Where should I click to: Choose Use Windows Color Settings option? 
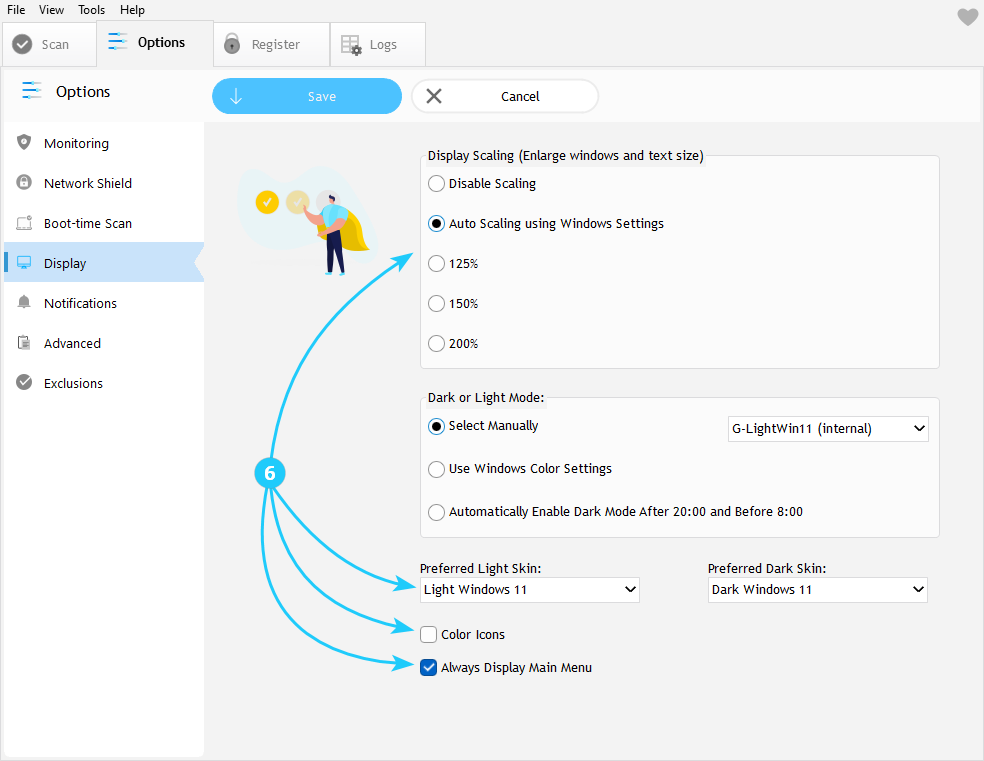pyautogui.click(x=436, y=469)
